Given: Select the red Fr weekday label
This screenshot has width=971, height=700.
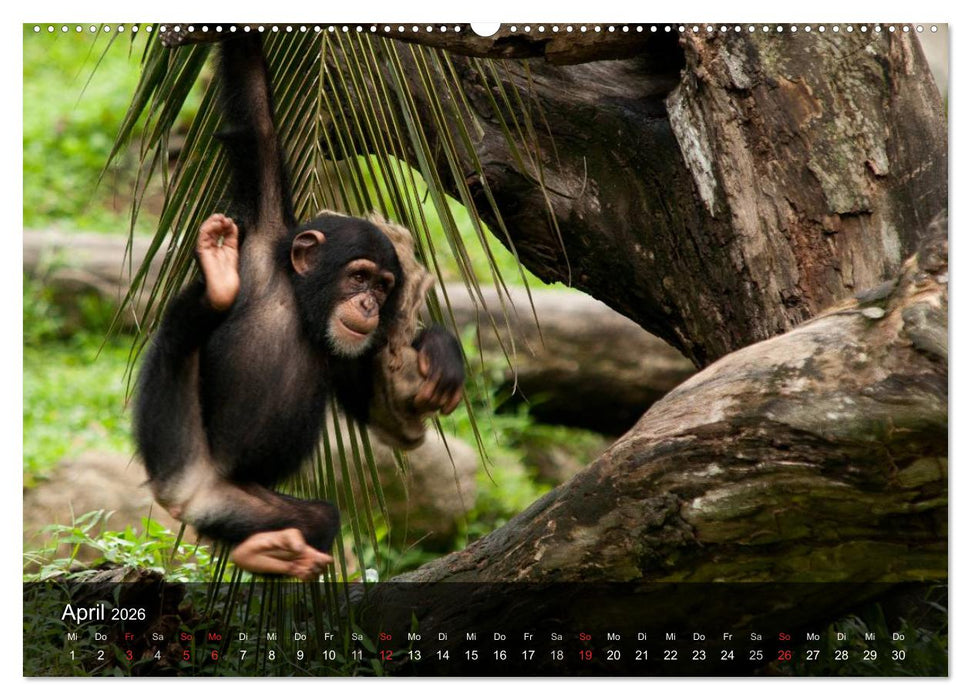Looking at the screenshot, I should tap(129, 637).
